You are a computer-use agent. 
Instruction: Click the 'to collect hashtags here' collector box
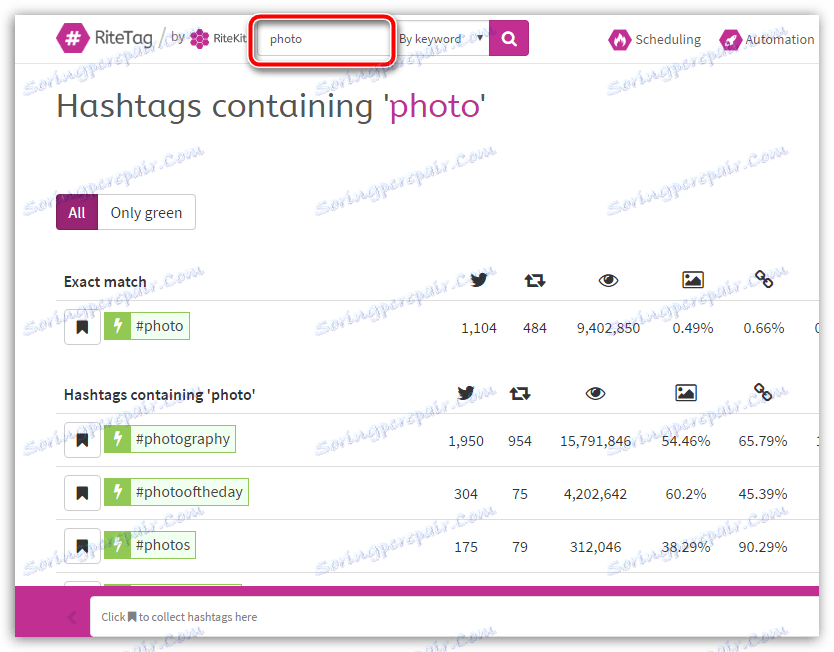point(455,616)
